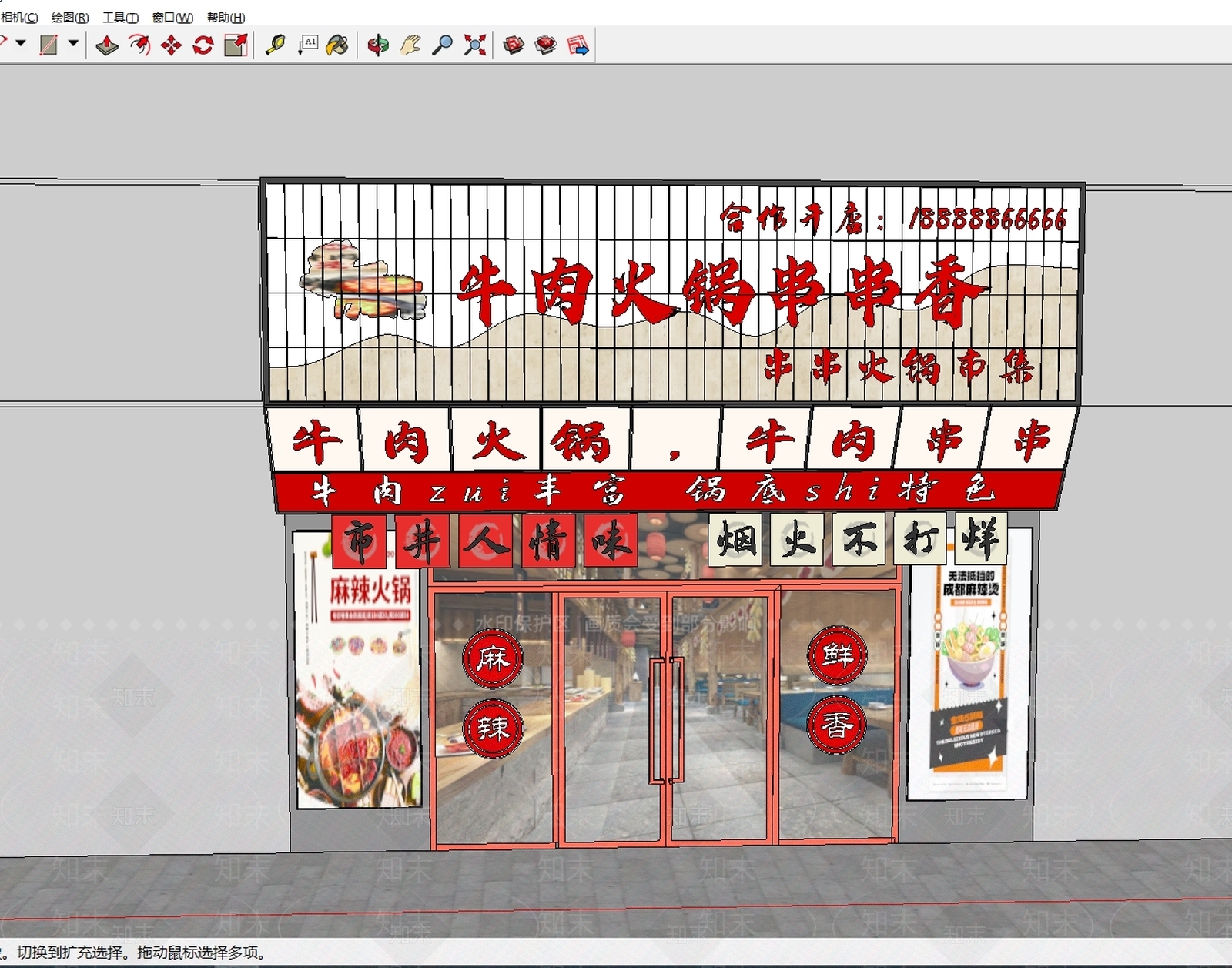This screenshot has width=1232, height=968.
Task: Expand the arc tool dropdown arrow
Action: [x=21, y=44]
